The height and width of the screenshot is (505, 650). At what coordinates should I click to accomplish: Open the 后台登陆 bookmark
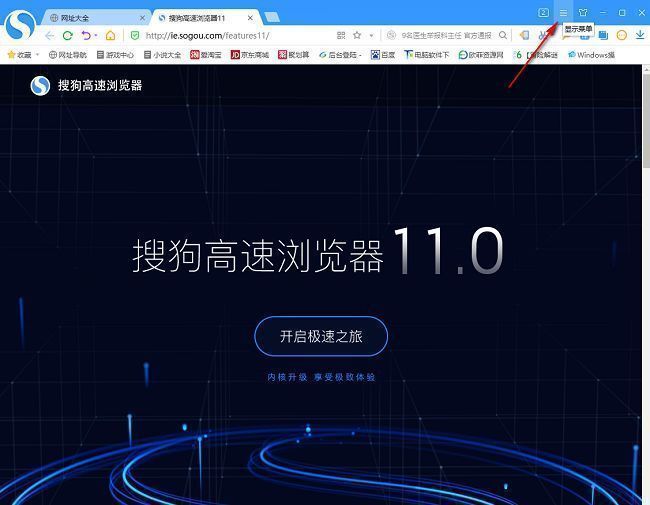click(340, 55)
